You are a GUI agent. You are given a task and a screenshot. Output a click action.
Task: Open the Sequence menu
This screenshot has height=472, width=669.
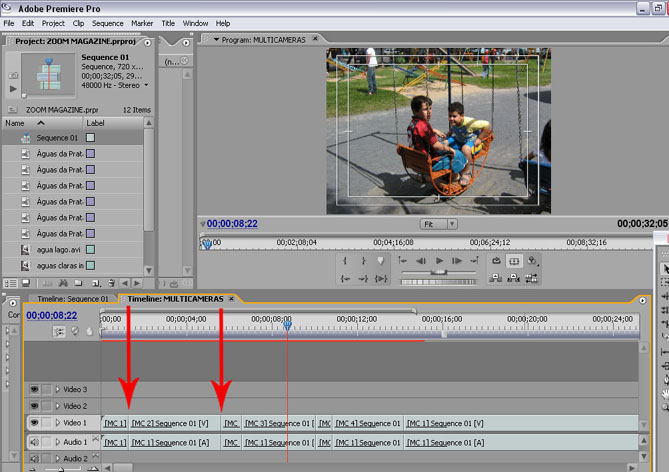107,23
